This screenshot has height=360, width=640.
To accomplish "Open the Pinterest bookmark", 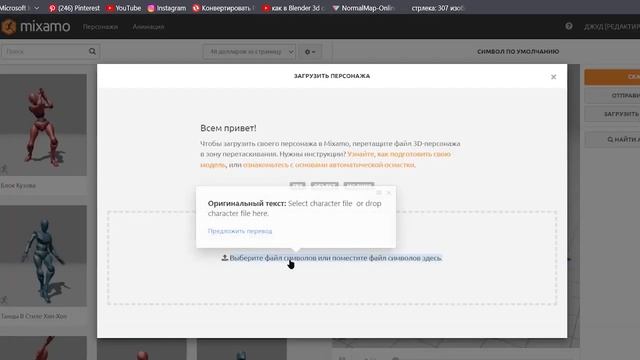I will (74, 8).
